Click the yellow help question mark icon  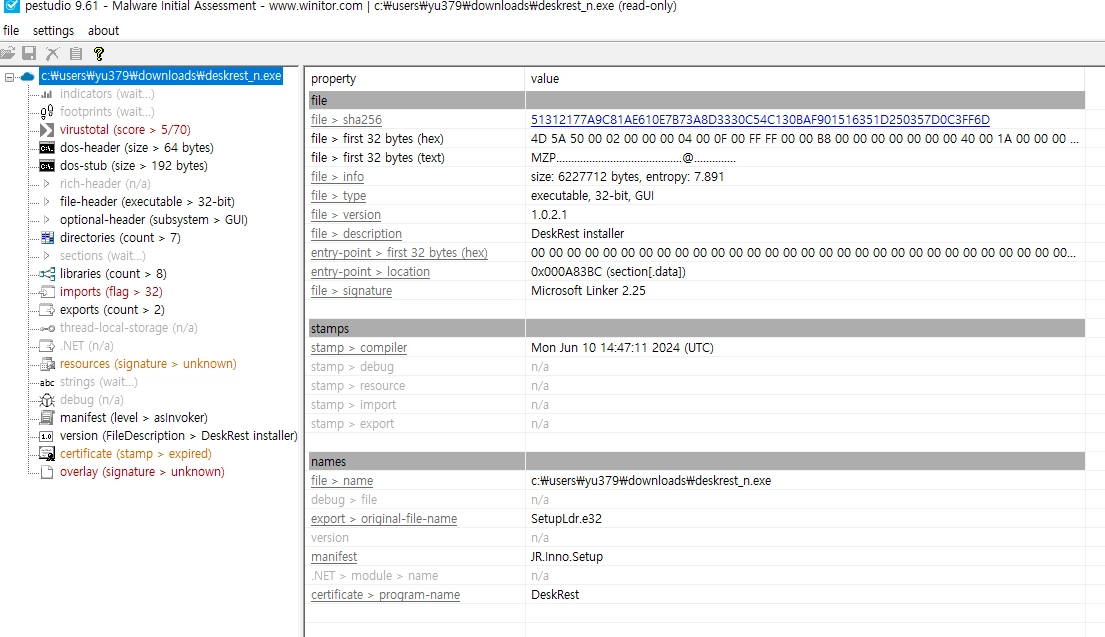(x=99, y=53)
